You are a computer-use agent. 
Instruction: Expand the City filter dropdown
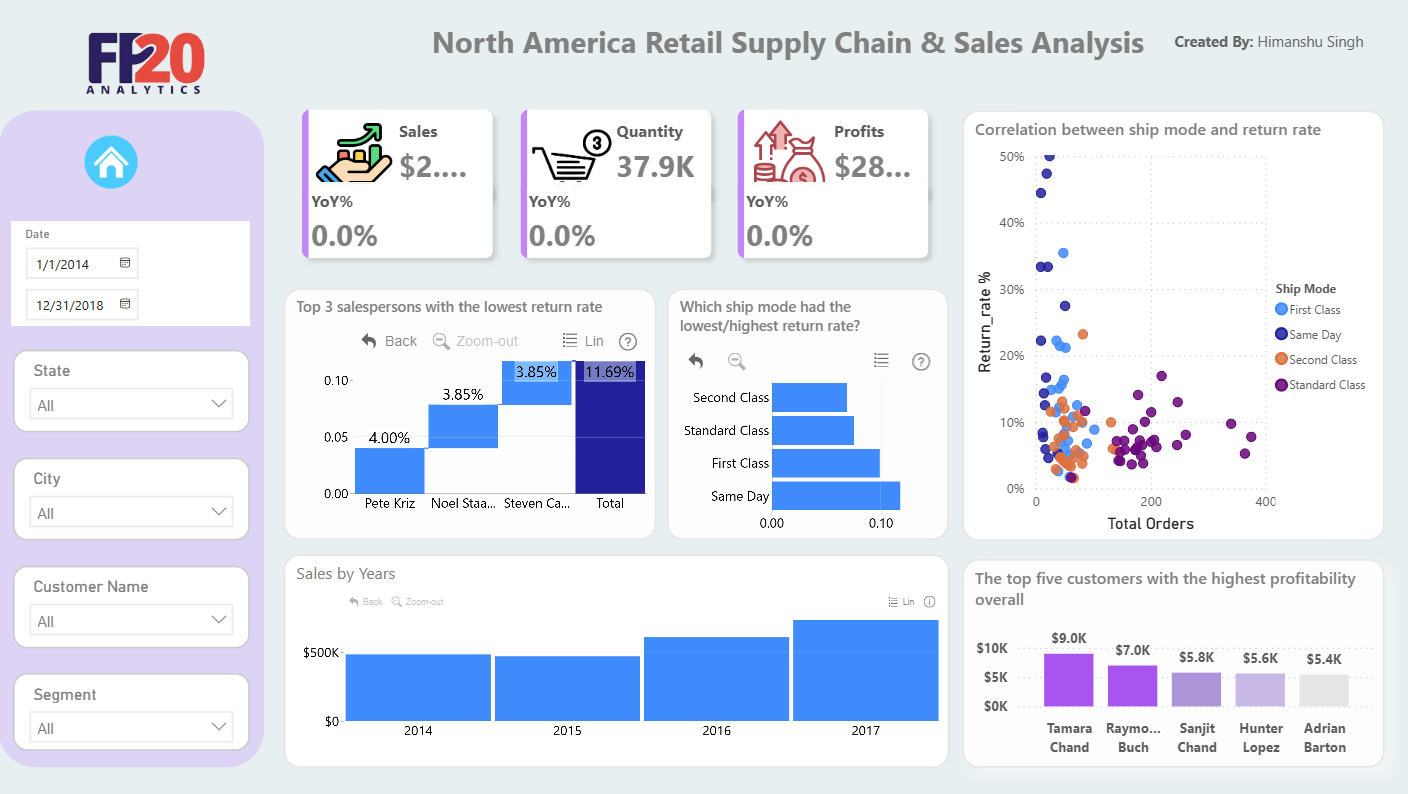click(x=131, y=512)
